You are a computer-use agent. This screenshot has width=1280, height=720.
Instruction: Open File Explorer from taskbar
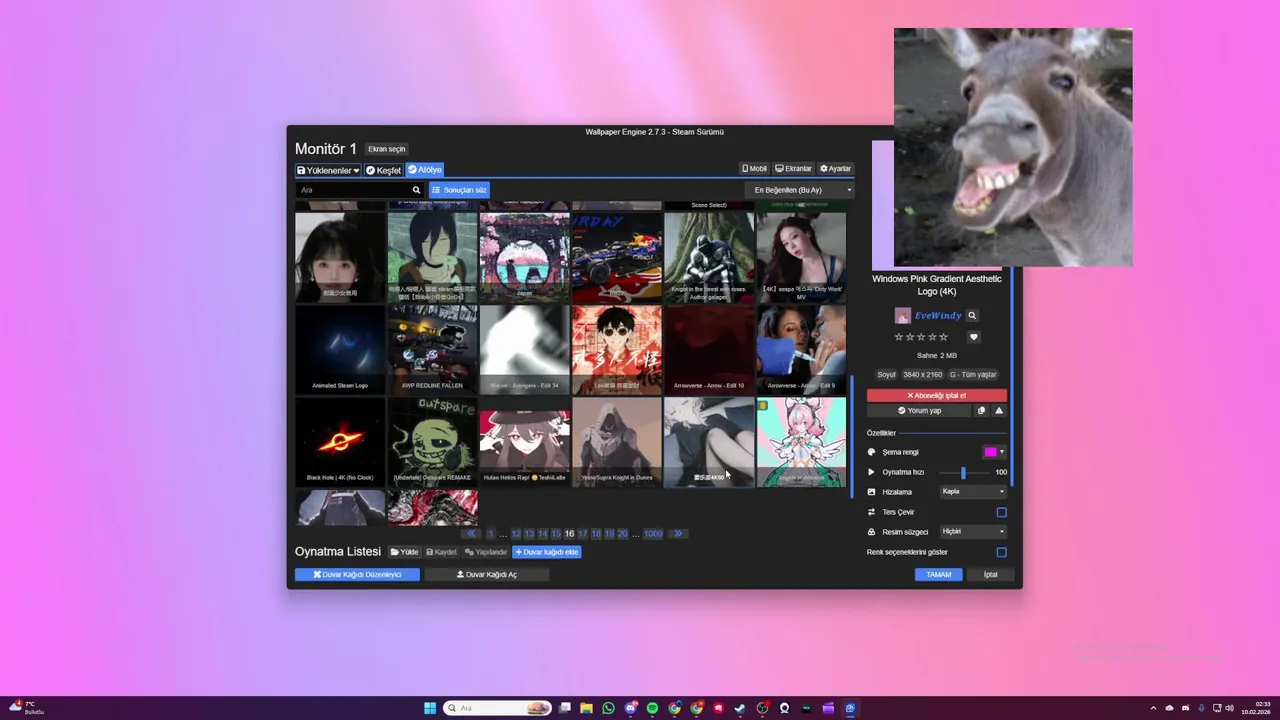click(x=587, y=708)
